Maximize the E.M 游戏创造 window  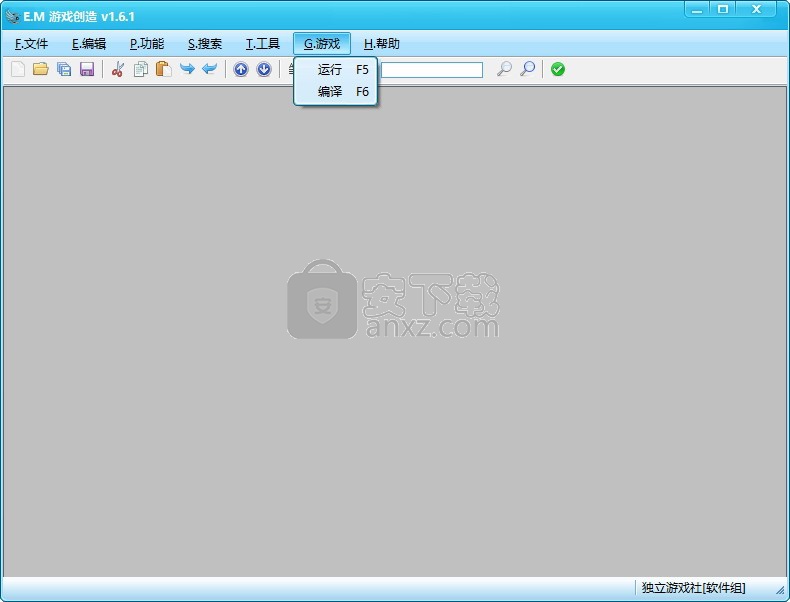[x=723, y=10]
